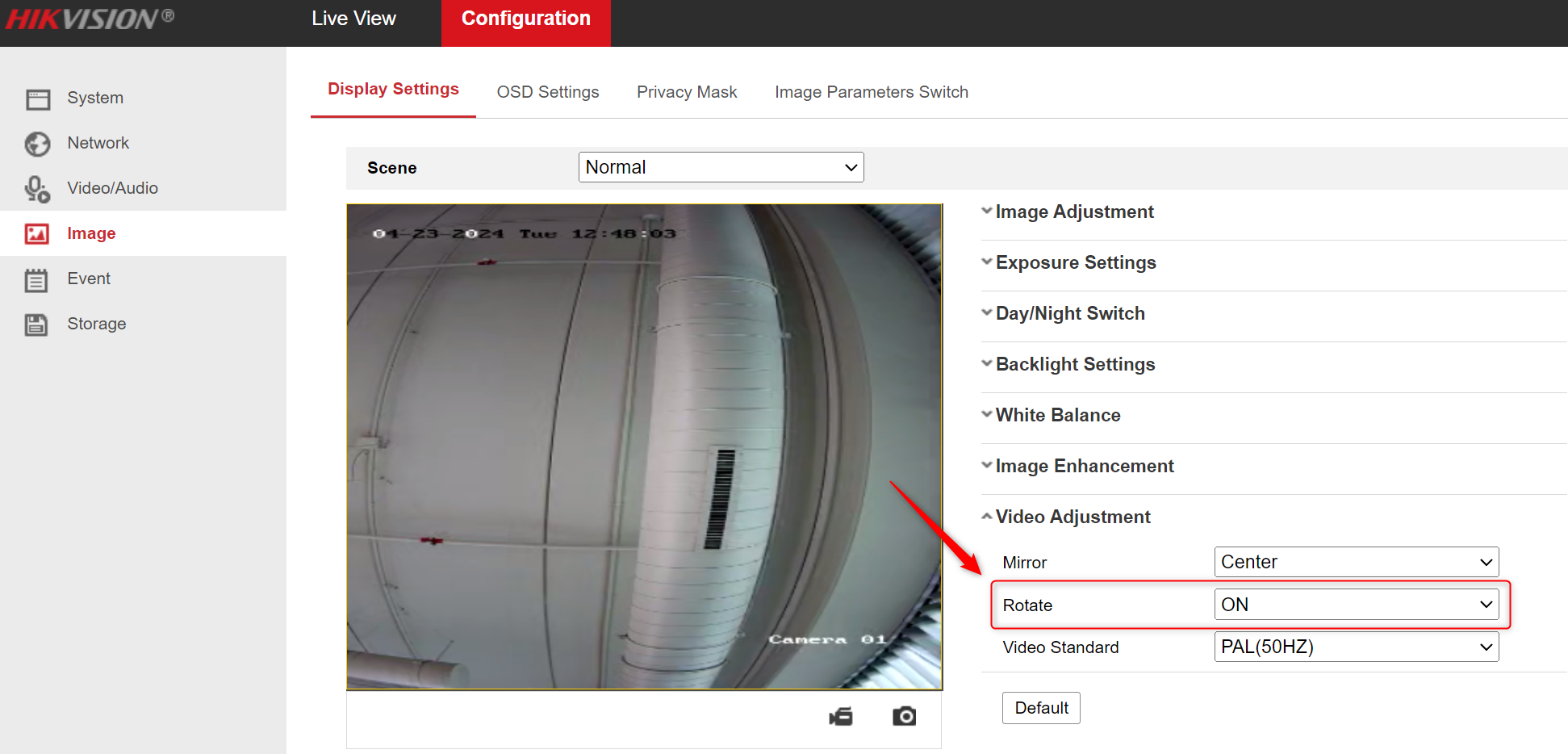This screenshot has height=754, width=1568.
Task: Open the Rotate dropdown
Action: pyautogui.click(x=1356, y=604)
